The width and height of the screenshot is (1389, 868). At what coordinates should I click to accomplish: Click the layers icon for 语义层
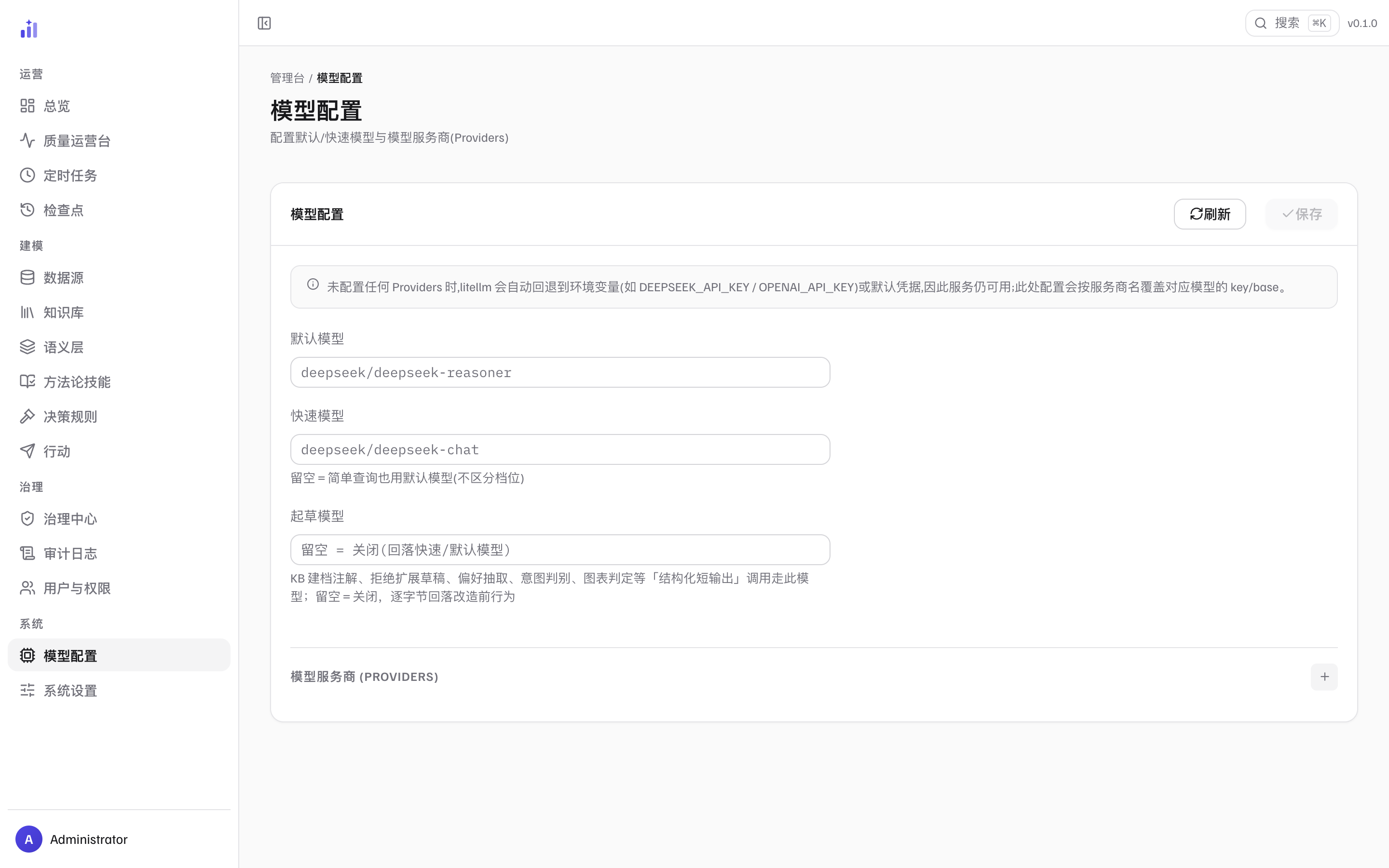[x=27, y=347]
